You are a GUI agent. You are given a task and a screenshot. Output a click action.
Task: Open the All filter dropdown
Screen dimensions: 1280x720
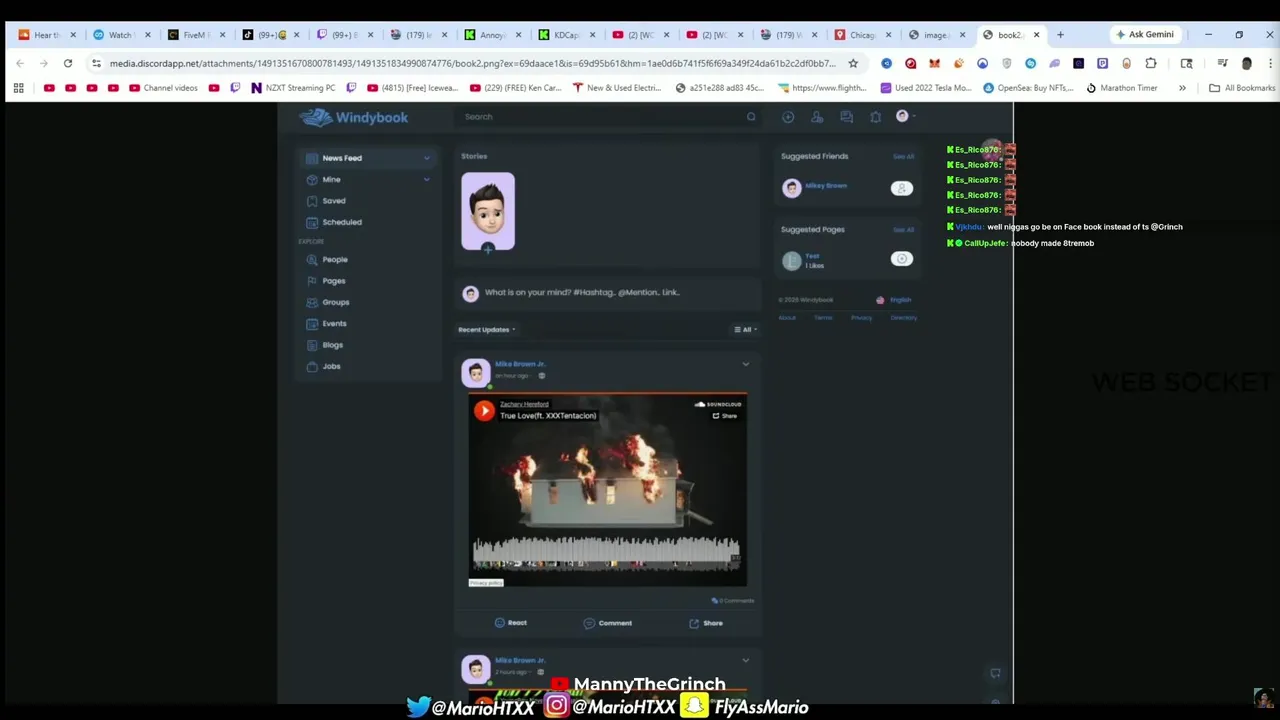(746, 330)
